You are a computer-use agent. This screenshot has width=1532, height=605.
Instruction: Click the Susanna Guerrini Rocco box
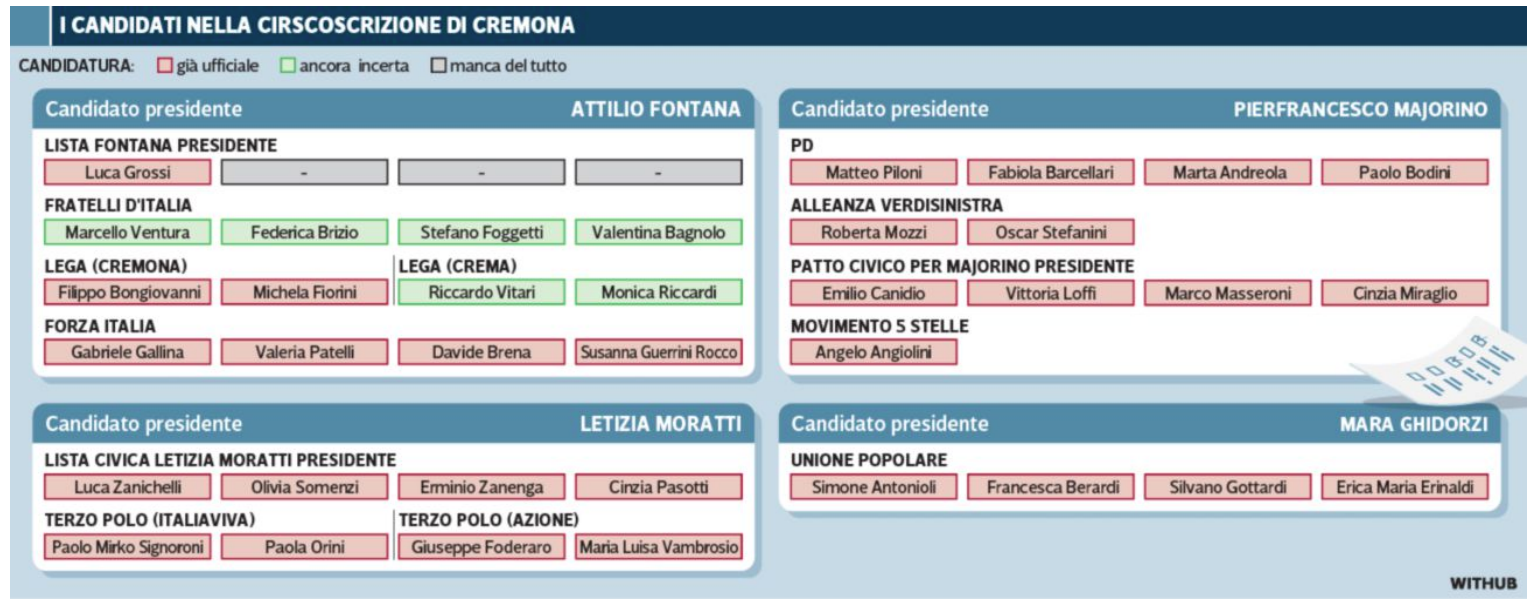tap(659, 352)
